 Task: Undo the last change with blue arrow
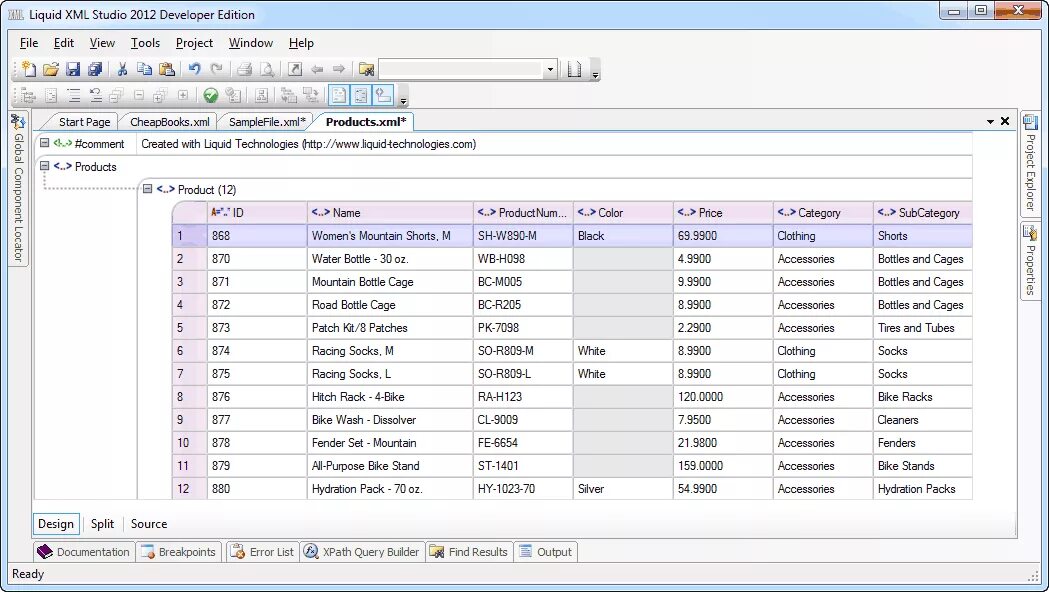[194, 69]
